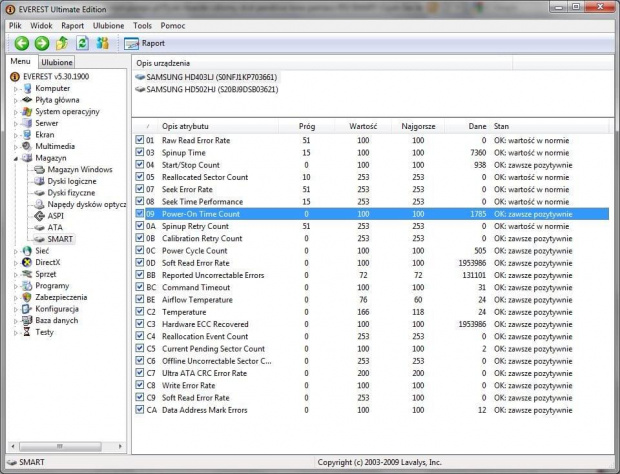
Task: Open the Baza danych icon
Action: 27,320
